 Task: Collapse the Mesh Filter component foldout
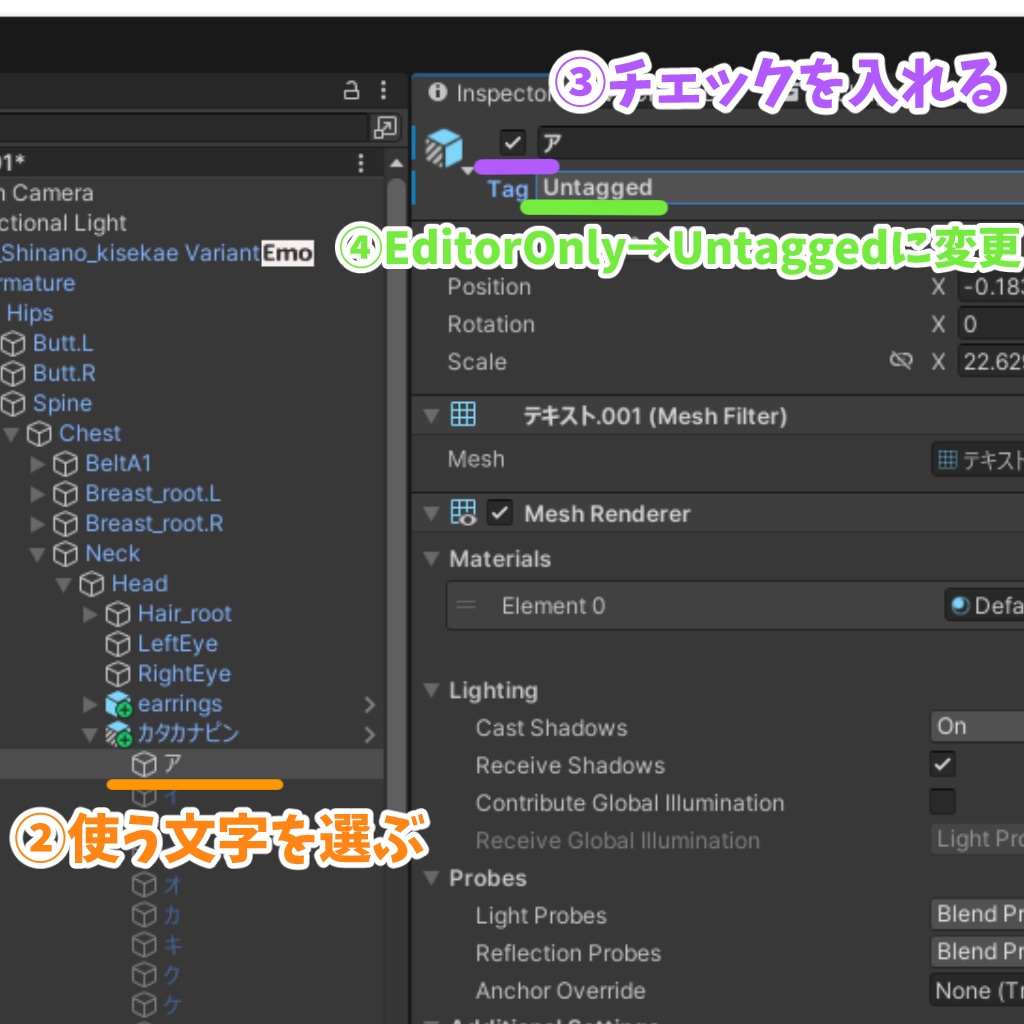(431, 416)
